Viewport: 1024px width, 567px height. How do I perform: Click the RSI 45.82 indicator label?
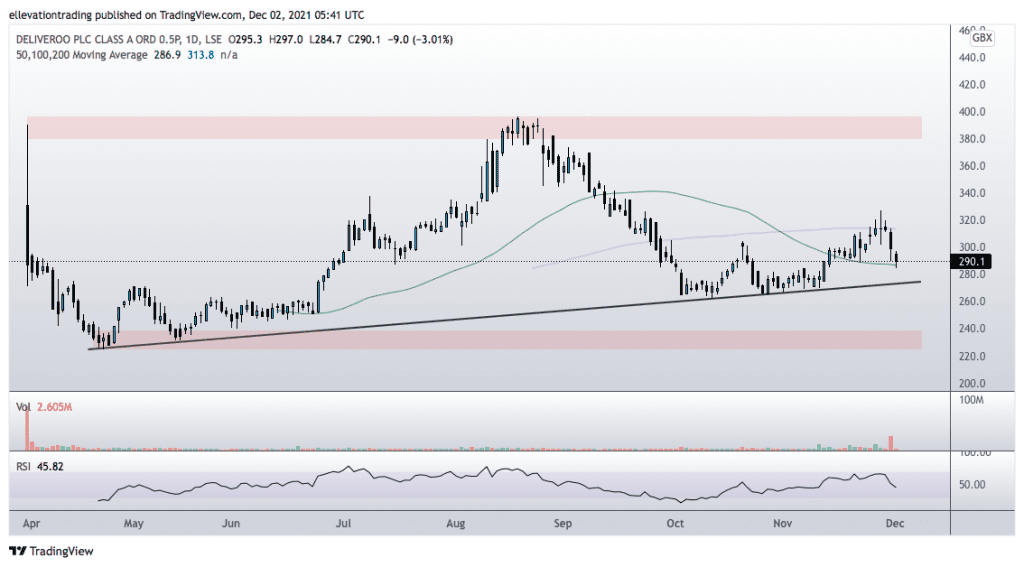40,466
